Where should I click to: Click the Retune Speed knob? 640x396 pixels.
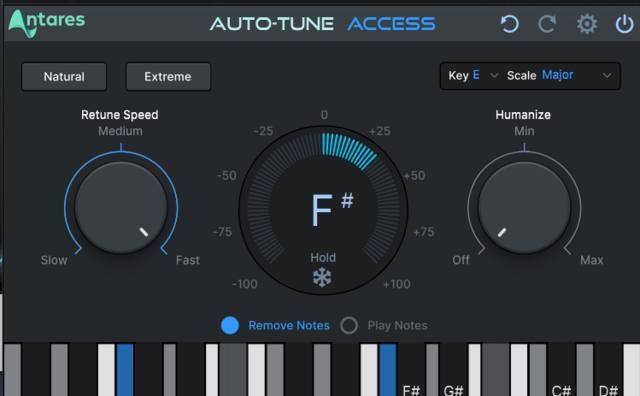pos(121,207)
